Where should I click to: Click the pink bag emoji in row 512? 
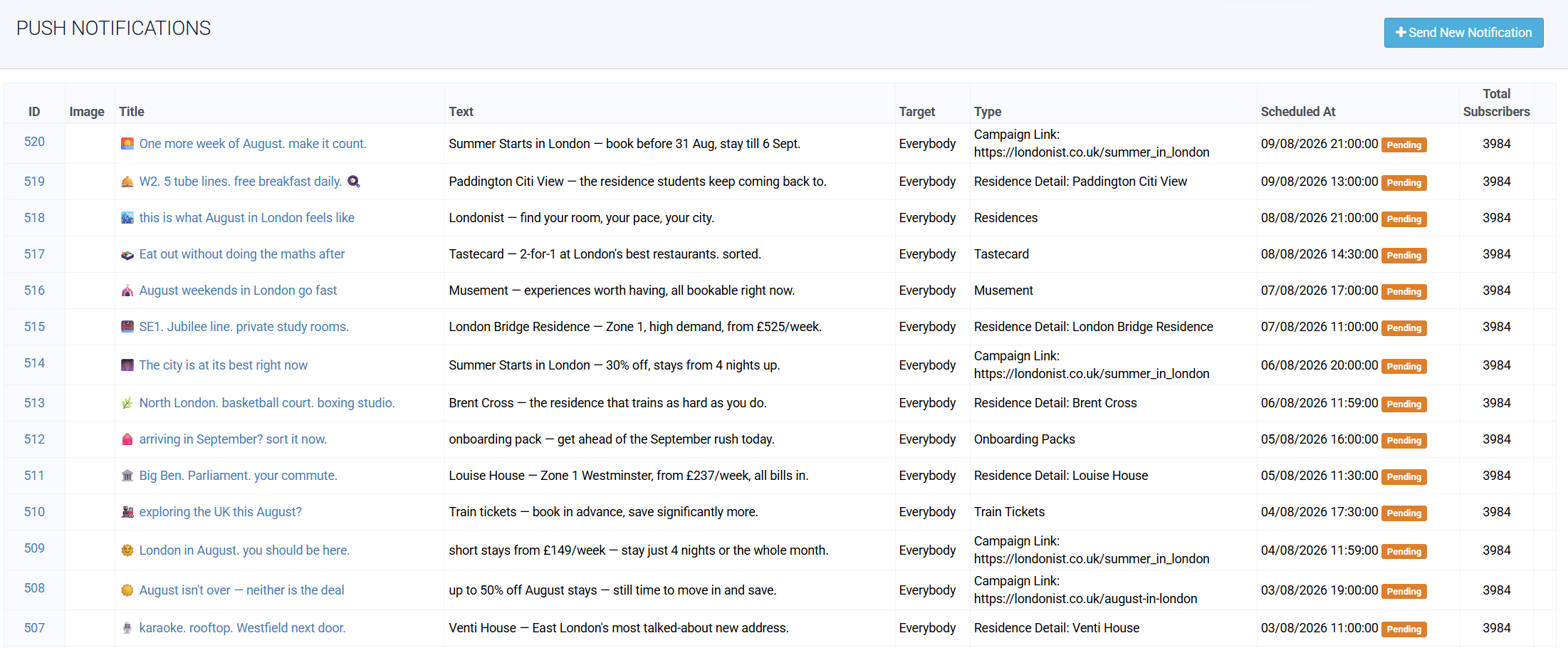127,439
